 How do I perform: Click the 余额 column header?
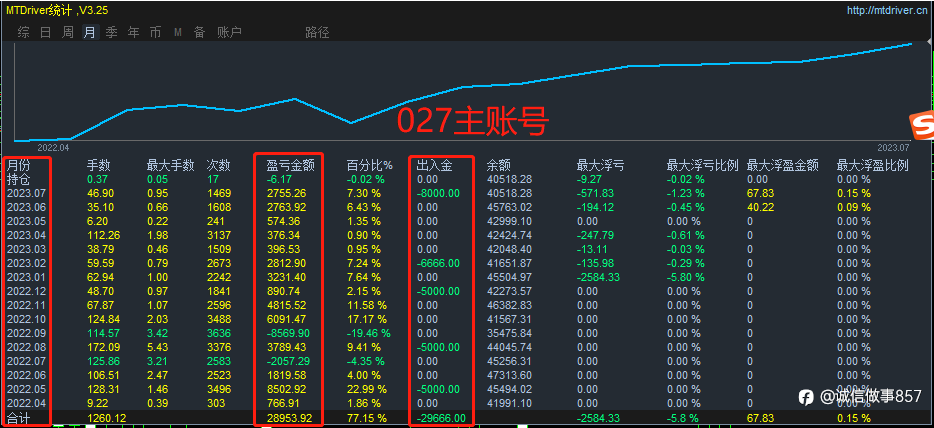click(x=499, y=166)
